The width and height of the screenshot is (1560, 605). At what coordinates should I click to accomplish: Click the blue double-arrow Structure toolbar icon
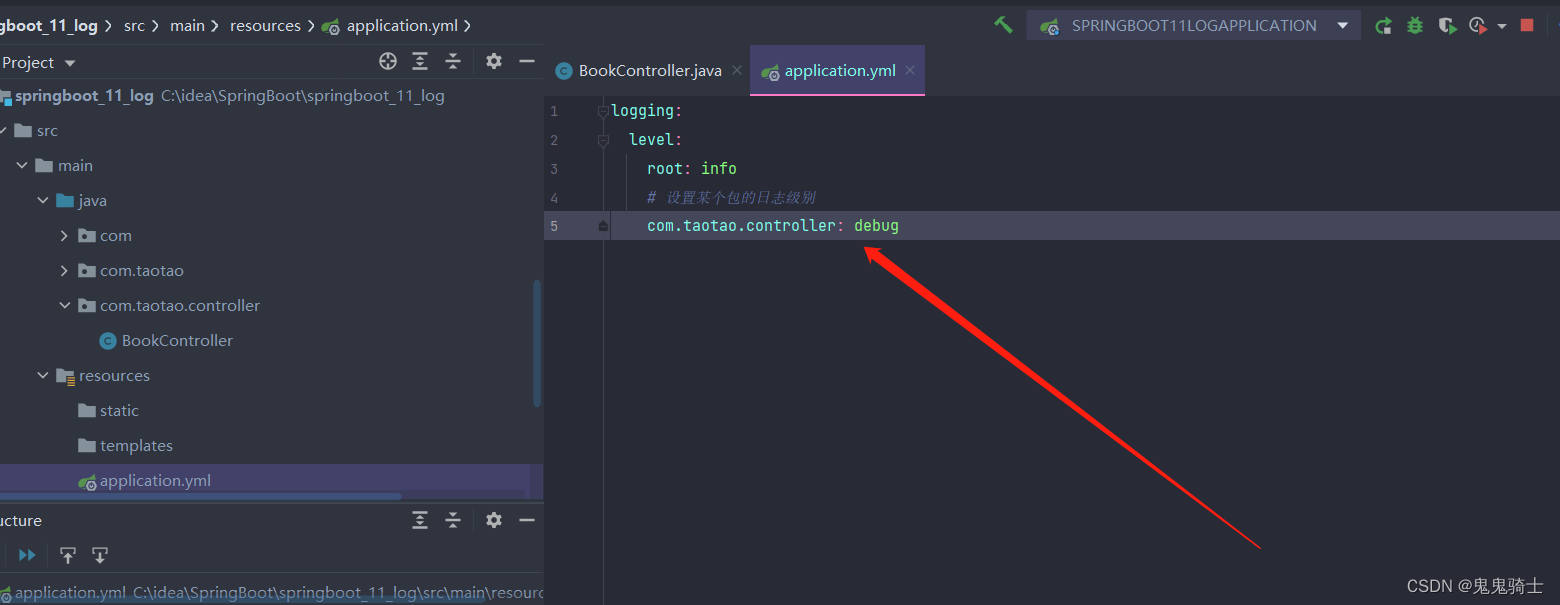point(27,555)
